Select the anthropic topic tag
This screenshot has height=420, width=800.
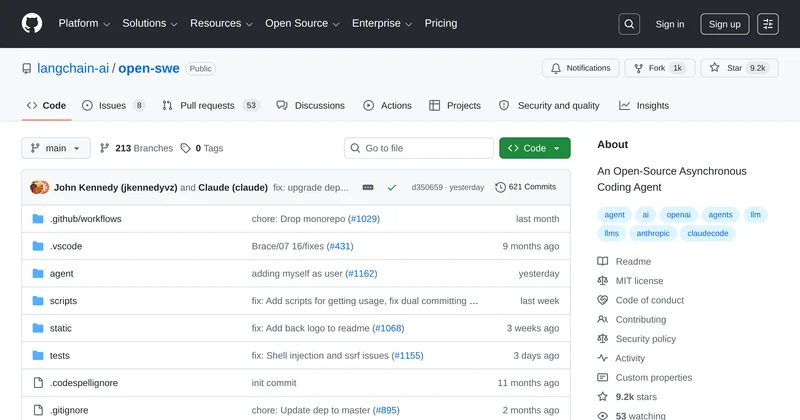653,233
